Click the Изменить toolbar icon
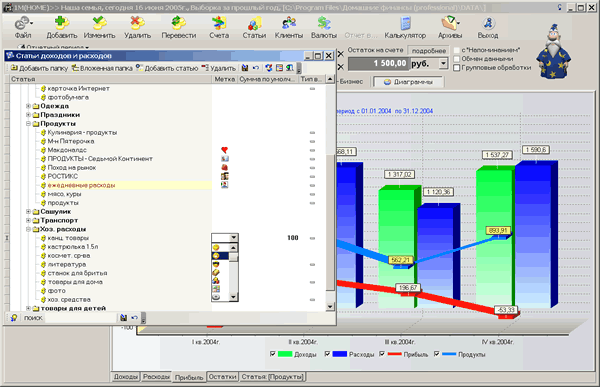Image resolution: width=600 pixels, height=387 pixels. point(99,23)
